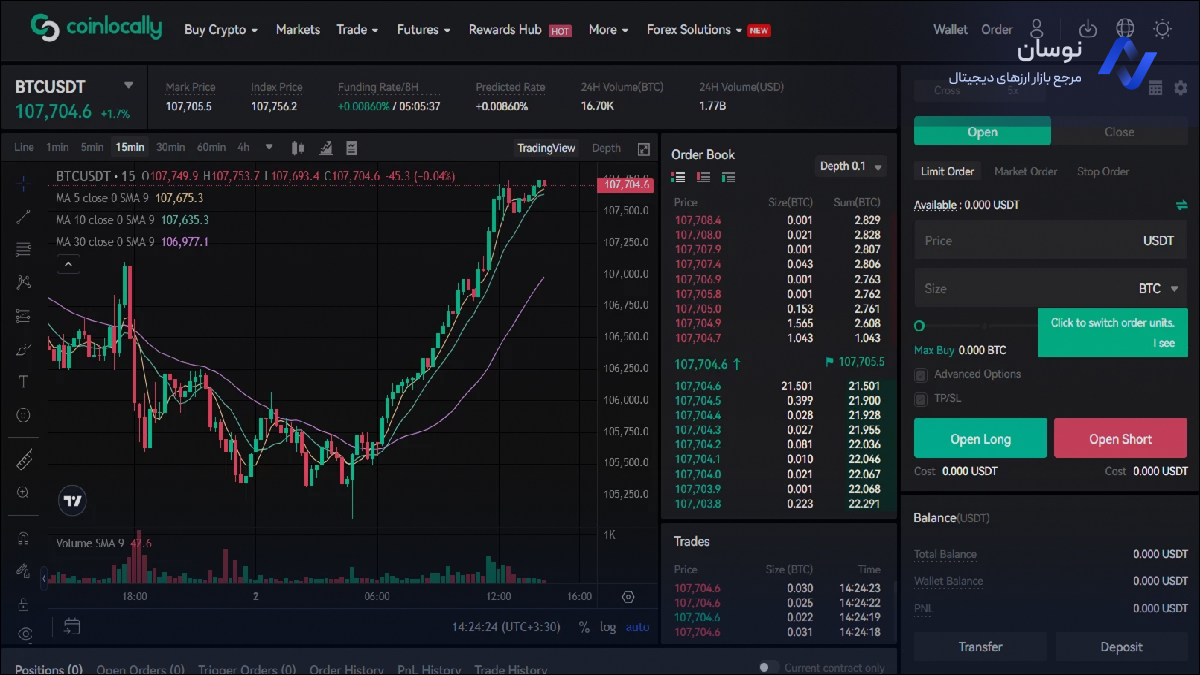Select the 30min timeframe
Image resolution: width=1200 pixels, height=675 pixels.
coord(170,147)
